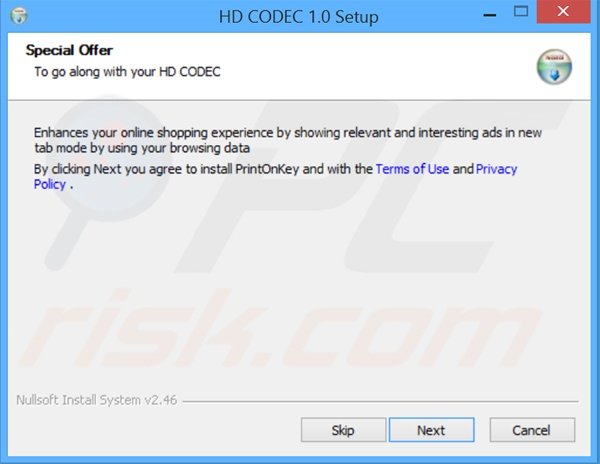Viewport: 600px width, 464px height.
Task: Click the separator line beside the Nullsoft label
Action: 380,402
